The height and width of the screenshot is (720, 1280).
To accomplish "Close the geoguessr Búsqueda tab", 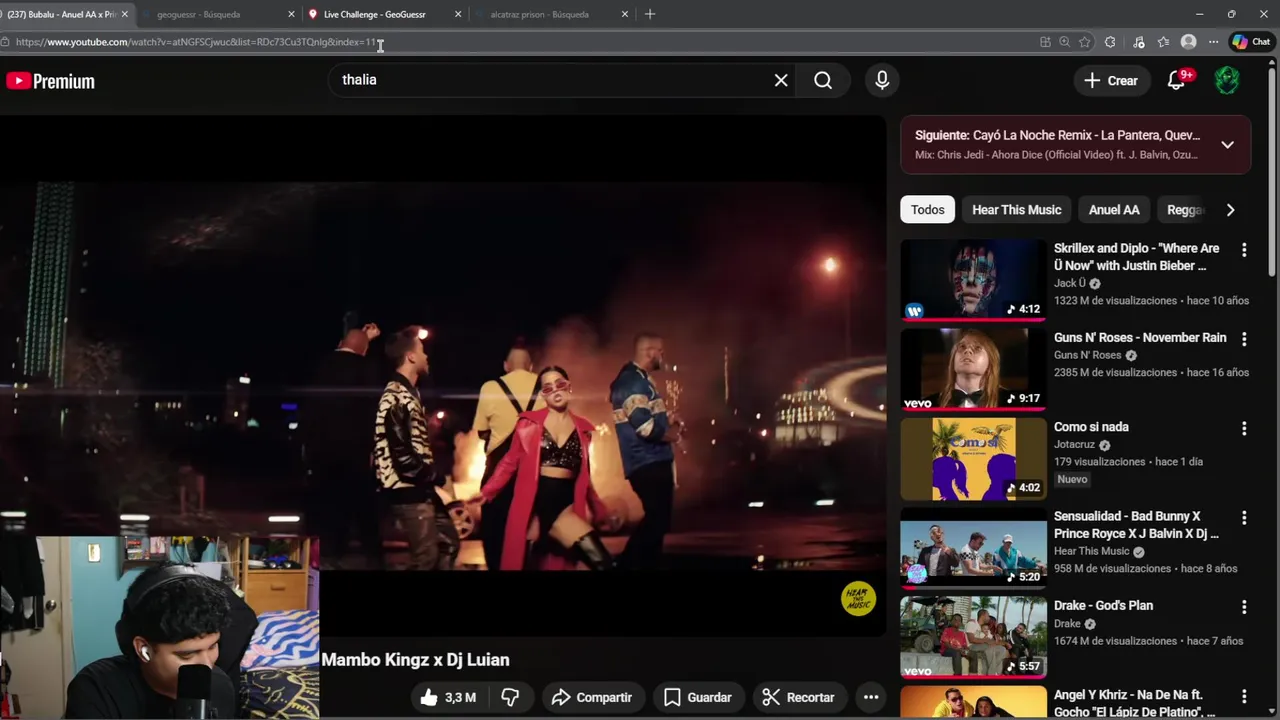I will coord(292,14).
